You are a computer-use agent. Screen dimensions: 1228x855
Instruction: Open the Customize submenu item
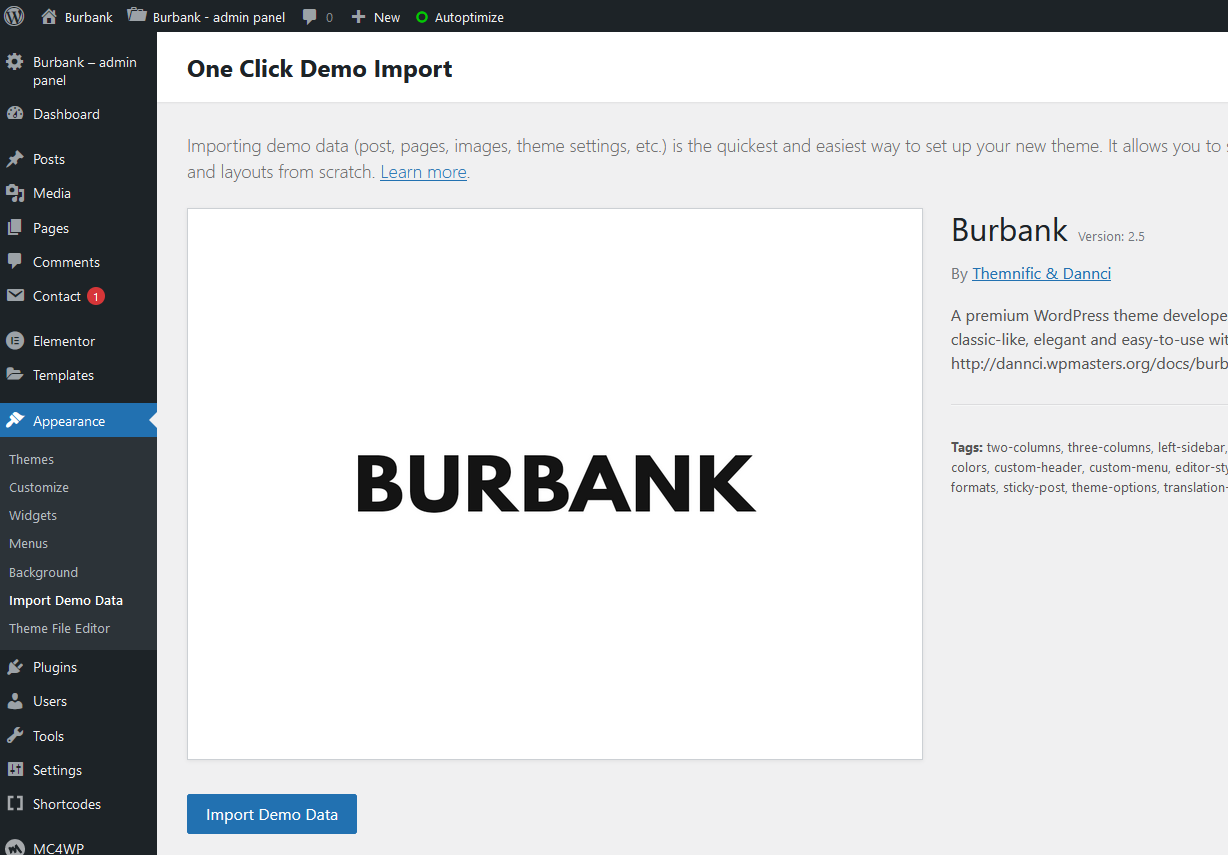pos(39,487)
